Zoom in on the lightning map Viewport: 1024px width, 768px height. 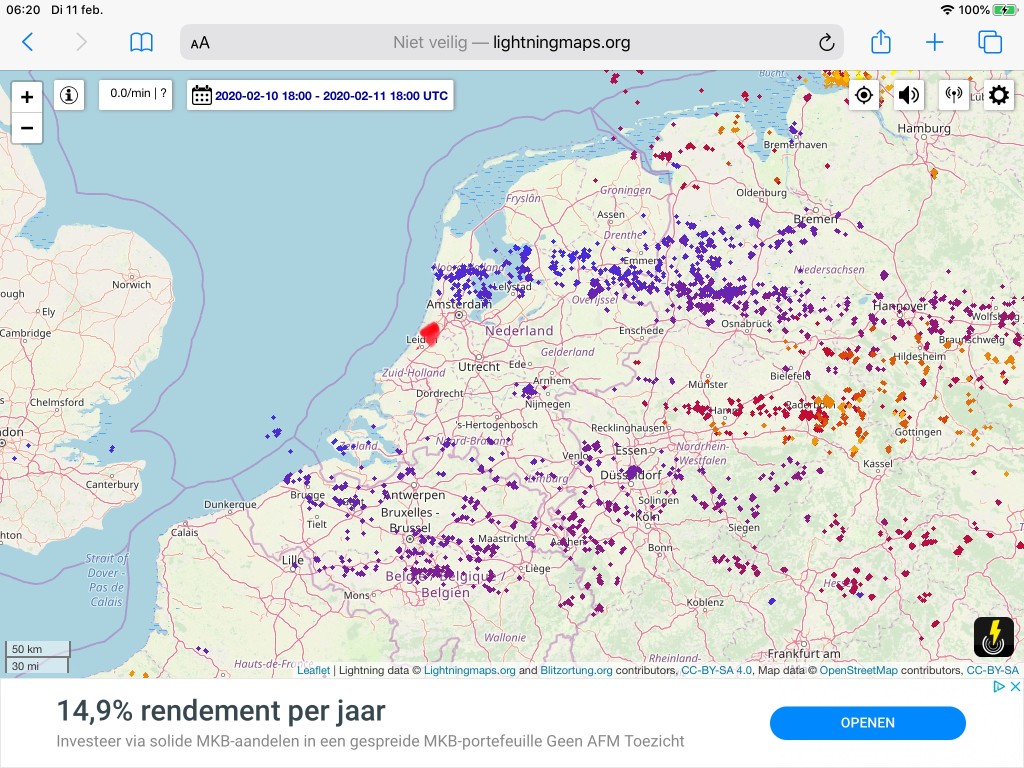tap(27, 97)
